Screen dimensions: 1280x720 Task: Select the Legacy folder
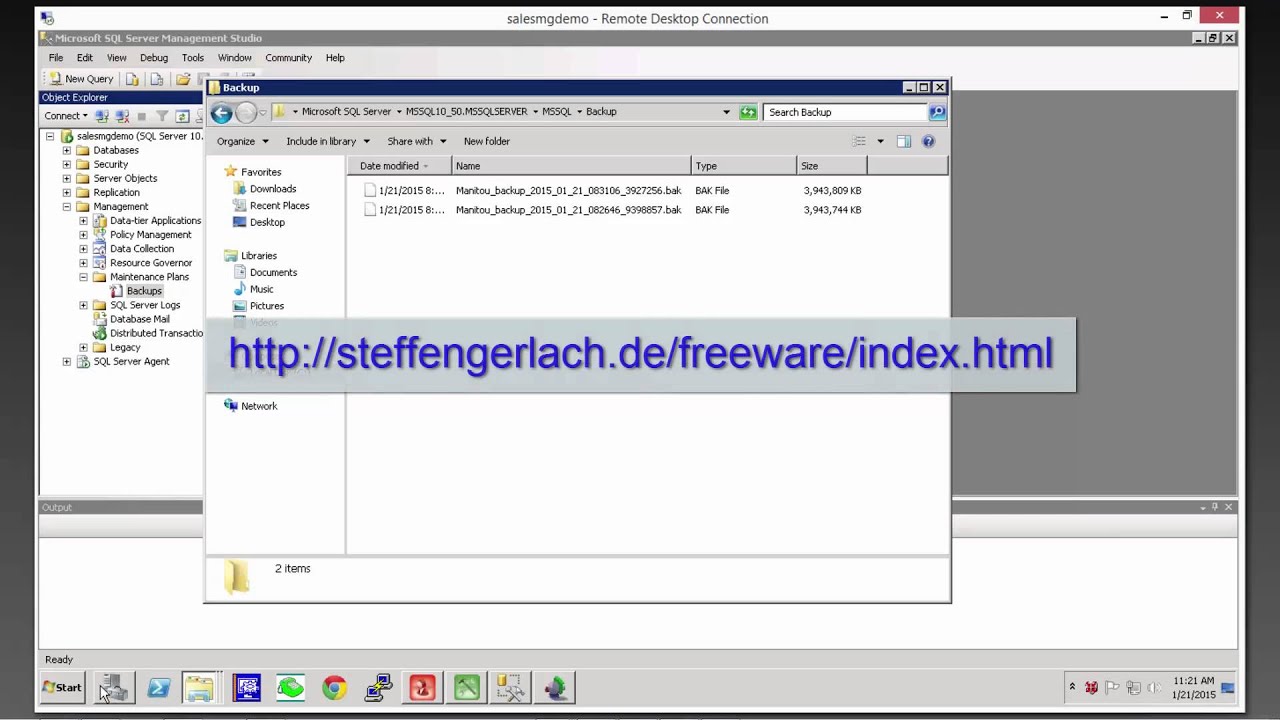click(125, 347)
